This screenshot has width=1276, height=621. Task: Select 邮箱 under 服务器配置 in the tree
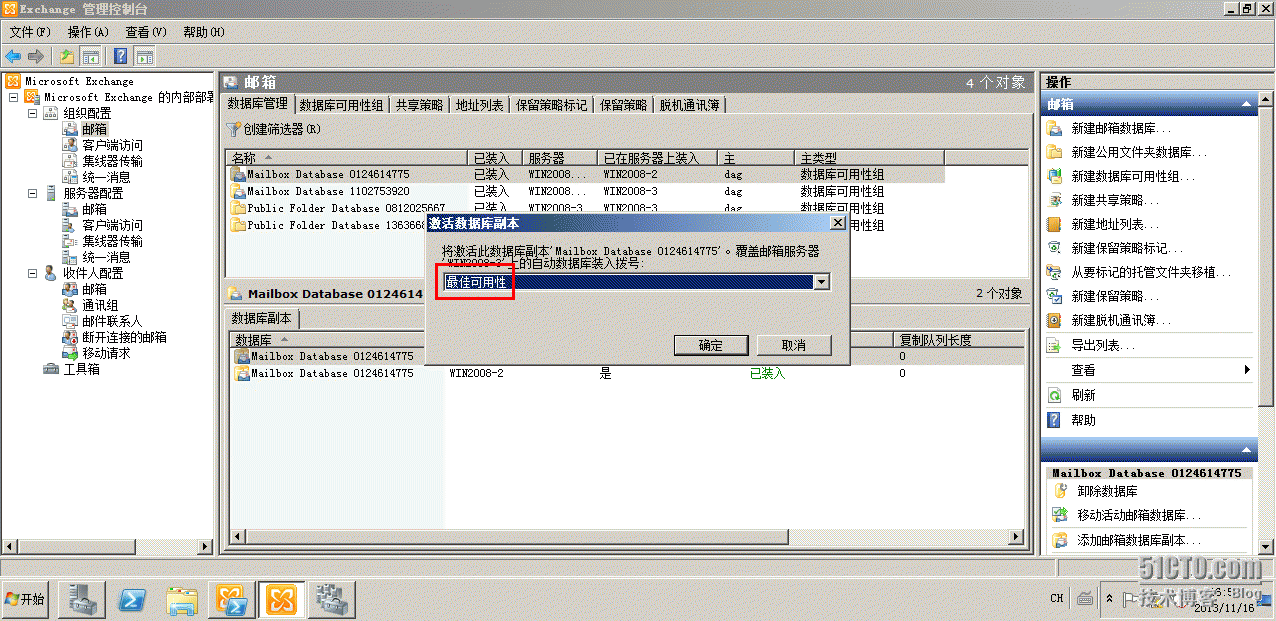(x=94, y=209)
